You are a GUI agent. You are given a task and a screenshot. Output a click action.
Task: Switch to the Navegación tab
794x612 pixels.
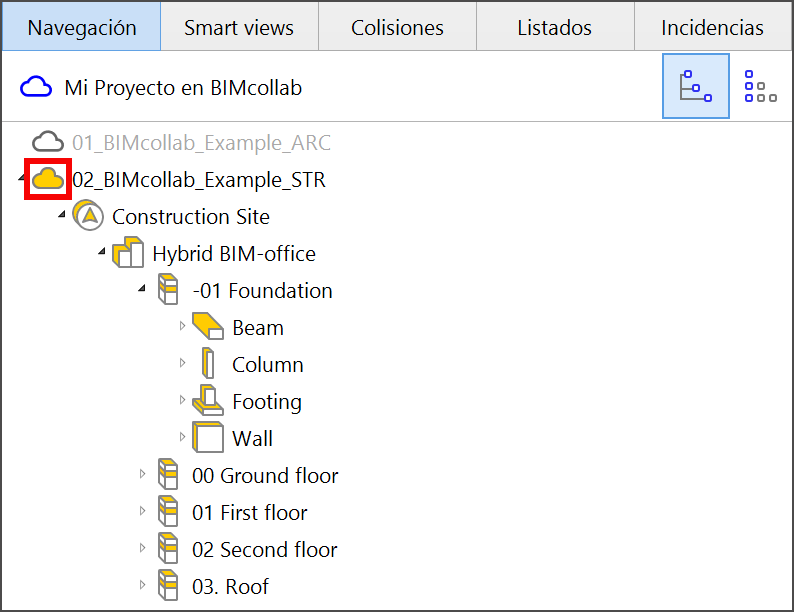point(82,27)
